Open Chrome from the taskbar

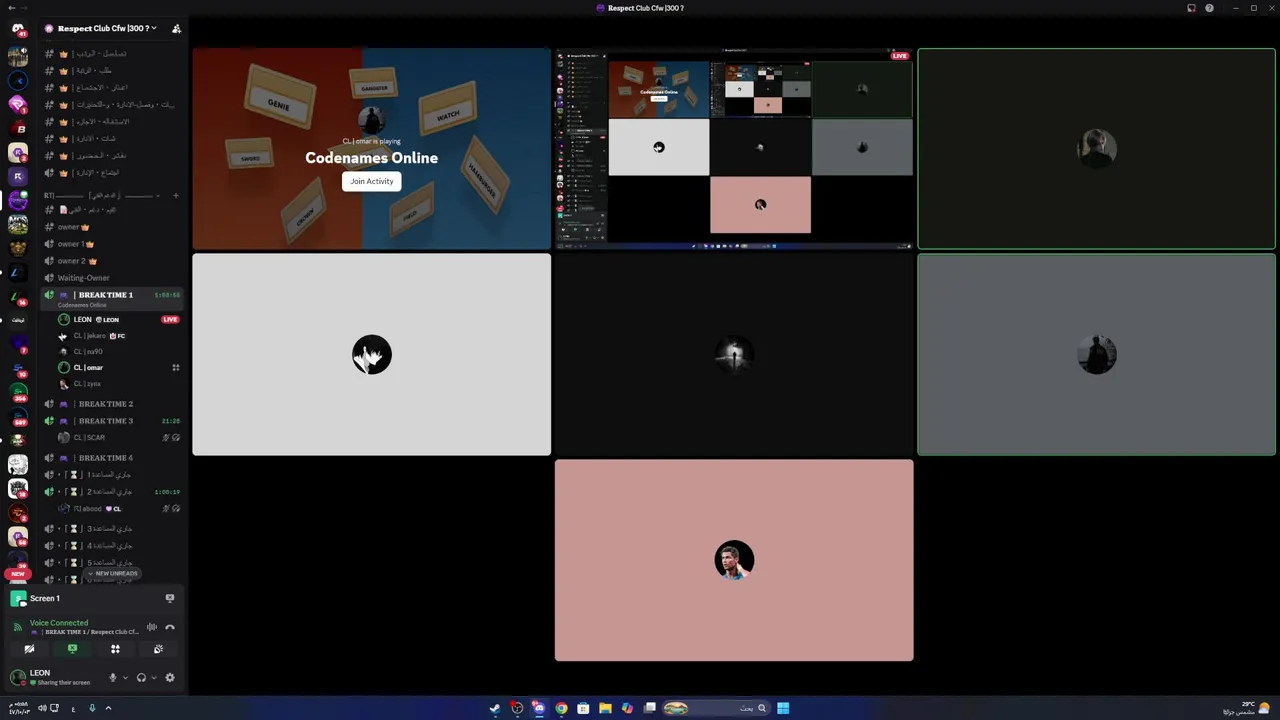561,708
